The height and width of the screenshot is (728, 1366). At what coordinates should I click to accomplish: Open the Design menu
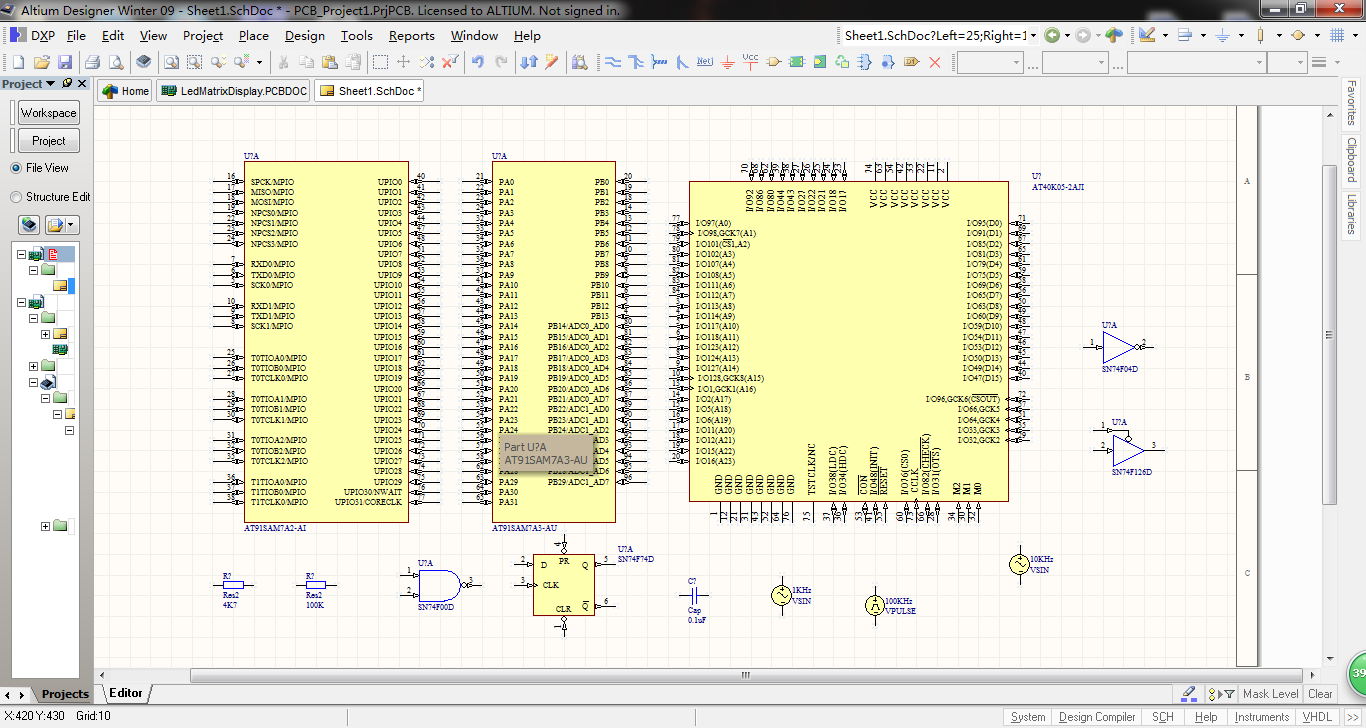click(x=304, y=35)
